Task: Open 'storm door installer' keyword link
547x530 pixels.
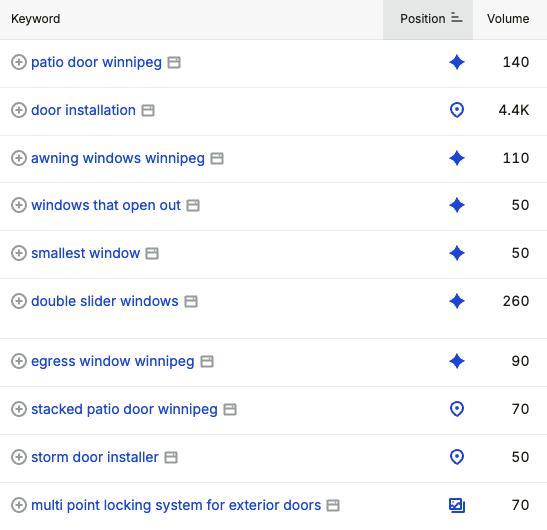Action: pos(95,457)
